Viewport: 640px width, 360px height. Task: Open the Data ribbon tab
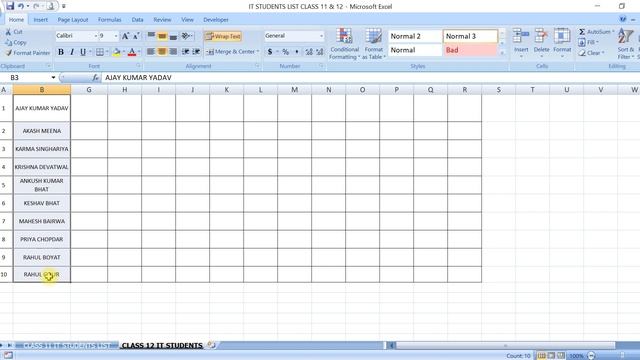click(x=138, y=20)
